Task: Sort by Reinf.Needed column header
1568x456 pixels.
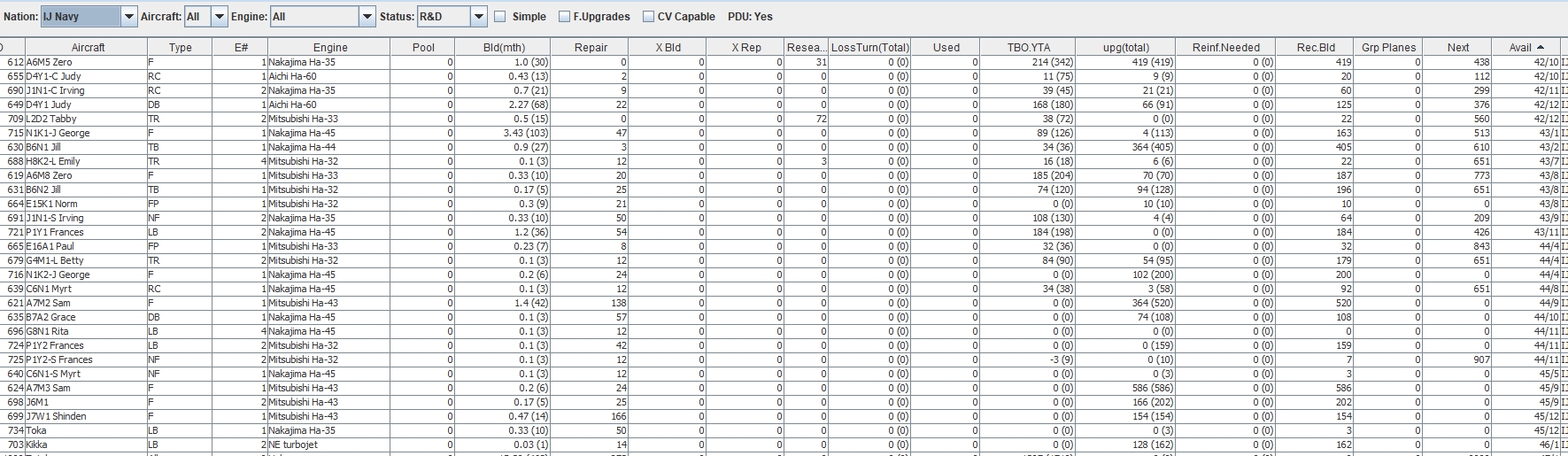Action: click(x=1225, y=47)
